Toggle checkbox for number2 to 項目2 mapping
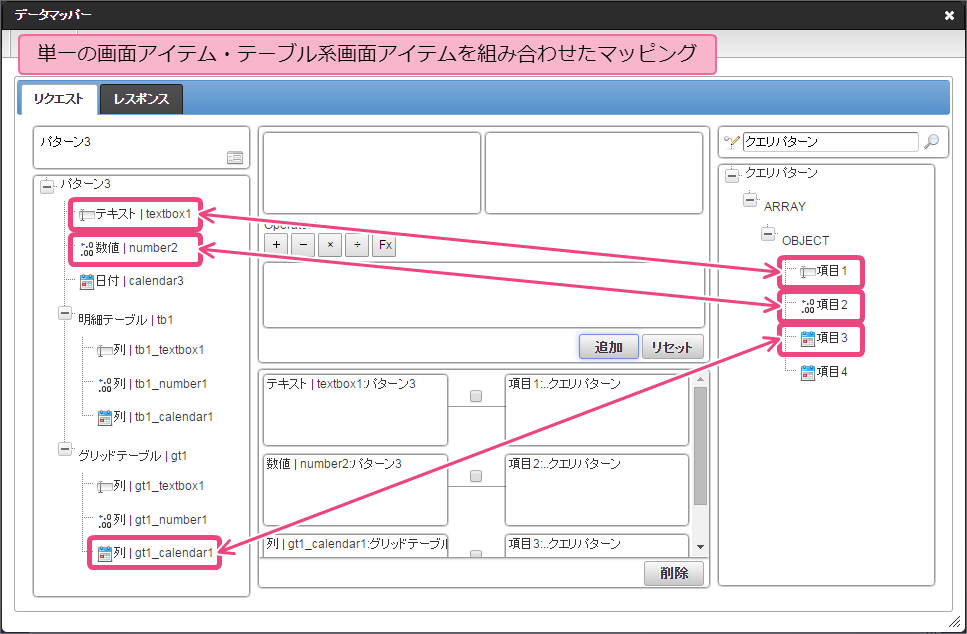The image size is (967, 634). [x=476, y=476]
